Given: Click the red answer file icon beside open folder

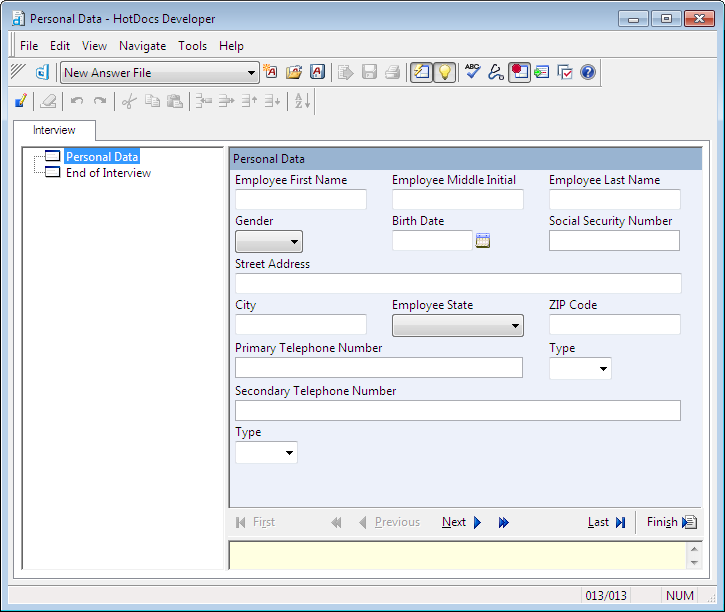Looking at the screenshot, I should pos(317,72).
